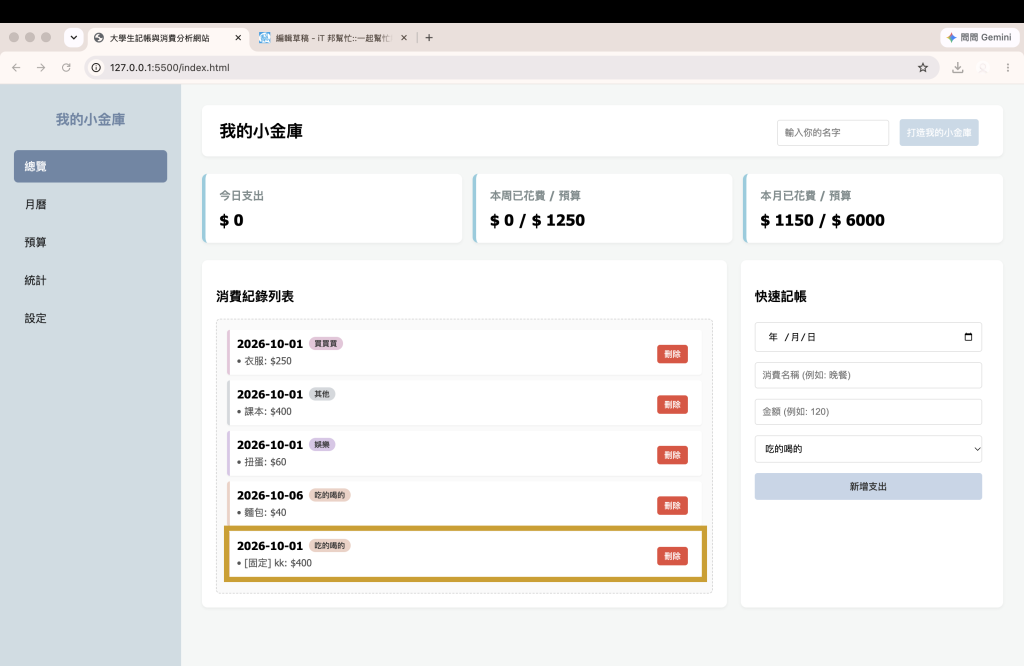
Task: Go forward in browser history
Action: pyautogui.click(x=41, y=67)
